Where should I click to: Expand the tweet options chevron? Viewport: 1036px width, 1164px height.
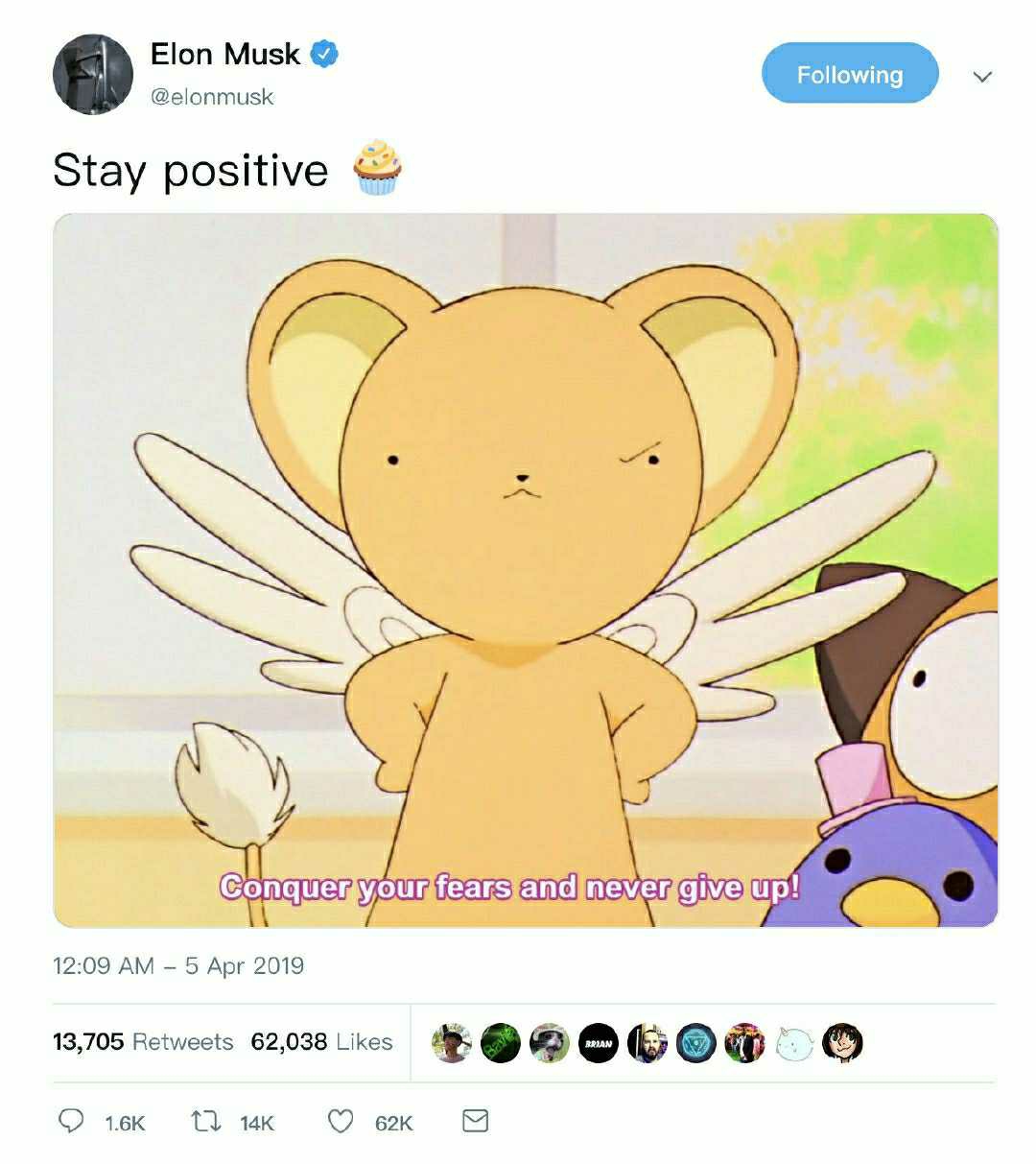tap(981, 76)
